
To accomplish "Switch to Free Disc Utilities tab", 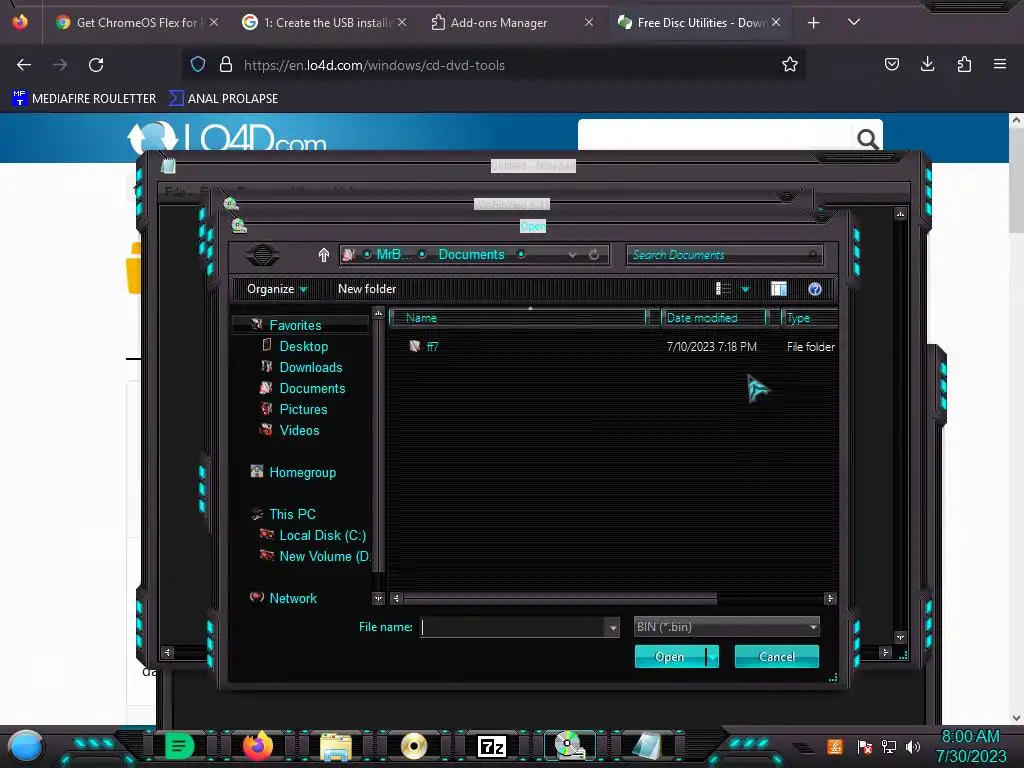I will click(699, 22).
